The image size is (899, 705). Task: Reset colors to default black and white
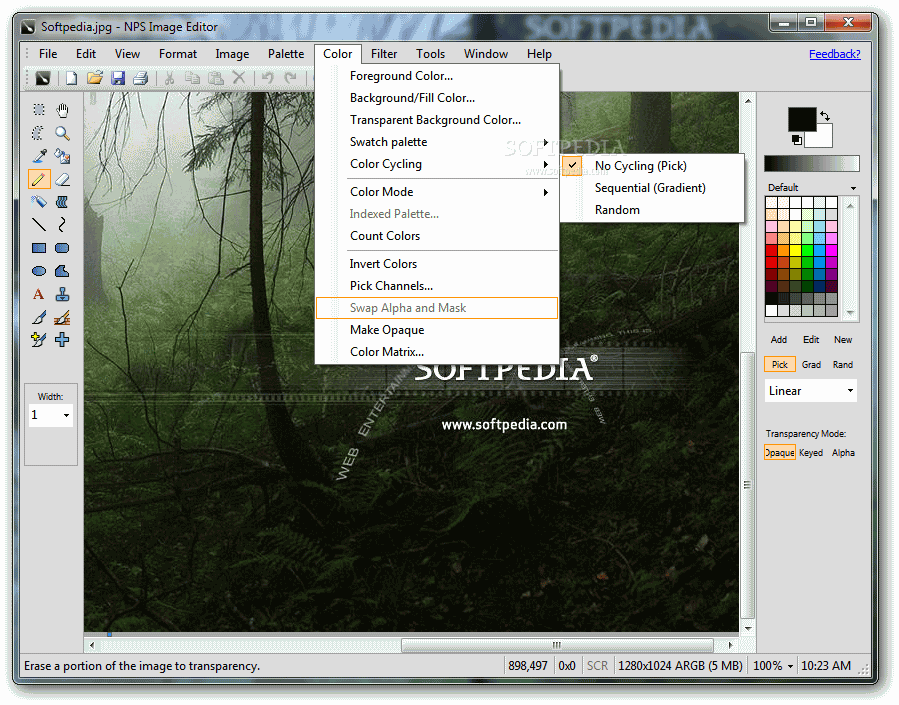click(797, 139)
